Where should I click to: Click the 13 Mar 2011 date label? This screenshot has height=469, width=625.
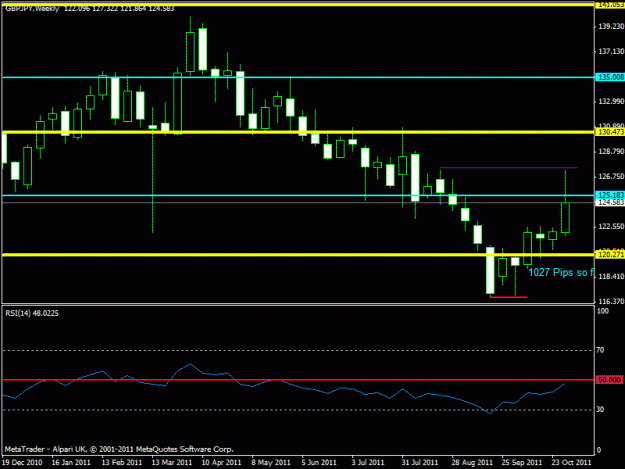(x=172, y=462)
